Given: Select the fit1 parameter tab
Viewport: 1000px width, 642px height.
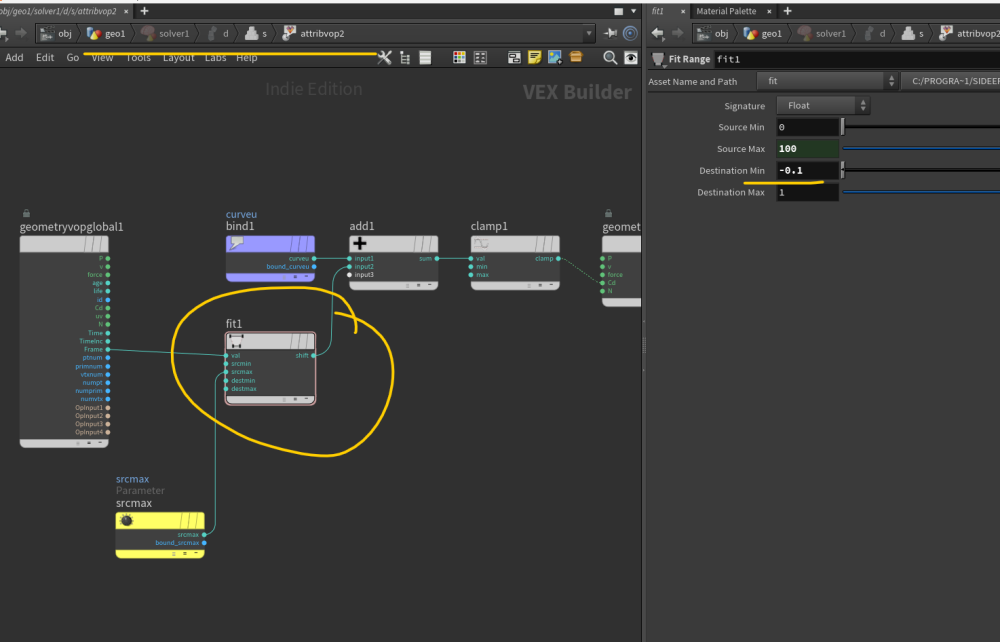Looking at the screenshot, I should (x=658, y=11).
